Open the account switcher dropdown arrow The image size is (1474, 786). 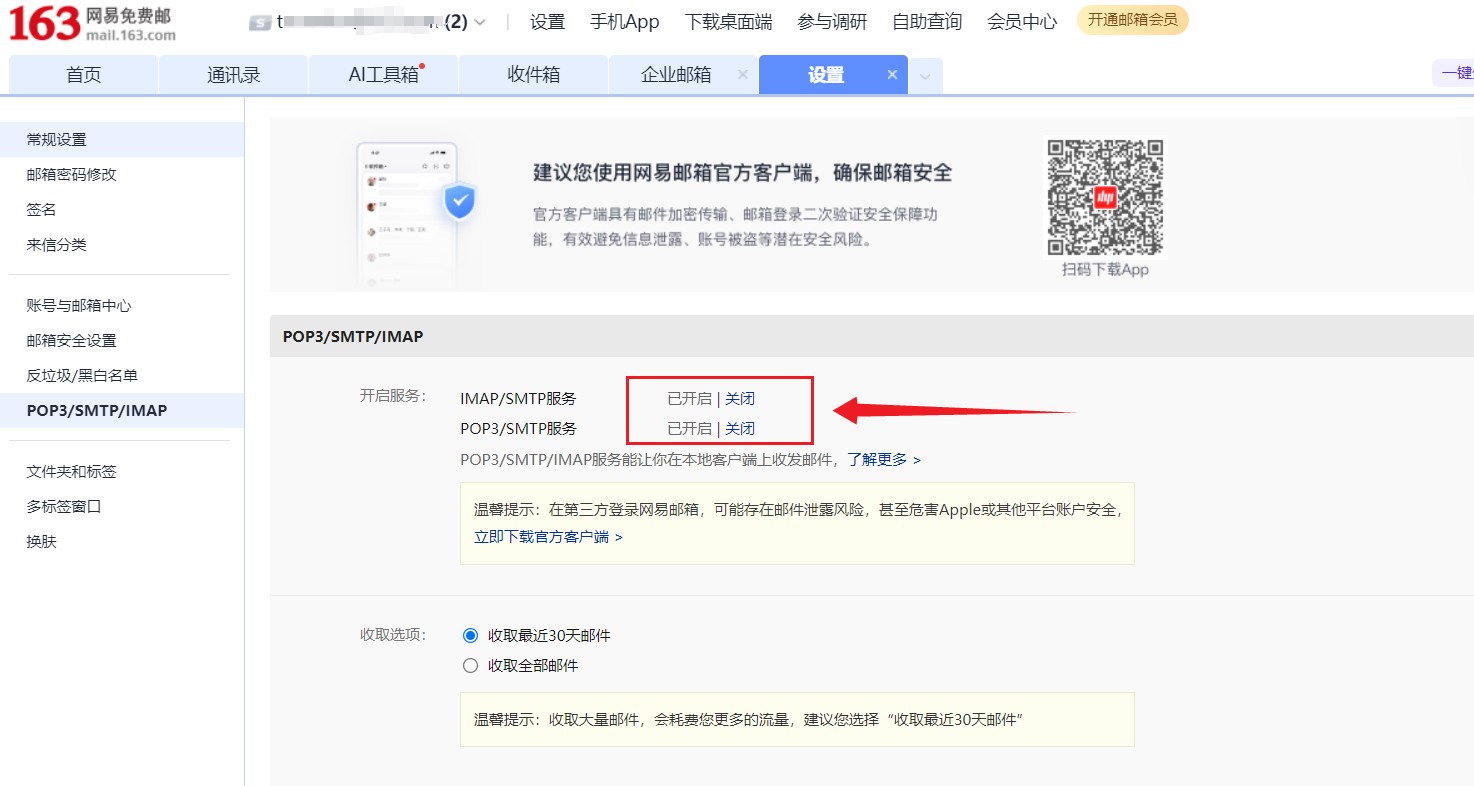click(x=480, y=22)
